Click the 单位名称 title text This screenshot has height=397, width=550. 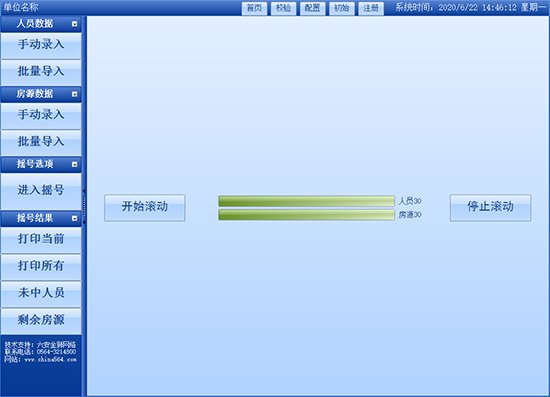[20, 7]
